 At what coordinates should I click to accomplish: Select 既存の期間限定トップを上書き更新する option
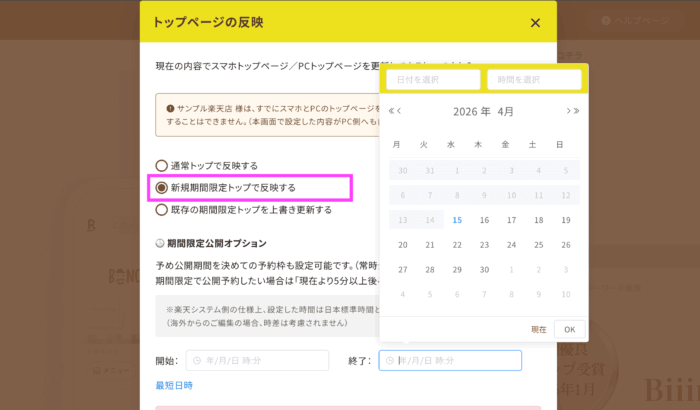pyautogui.click(x=161, y=210)
